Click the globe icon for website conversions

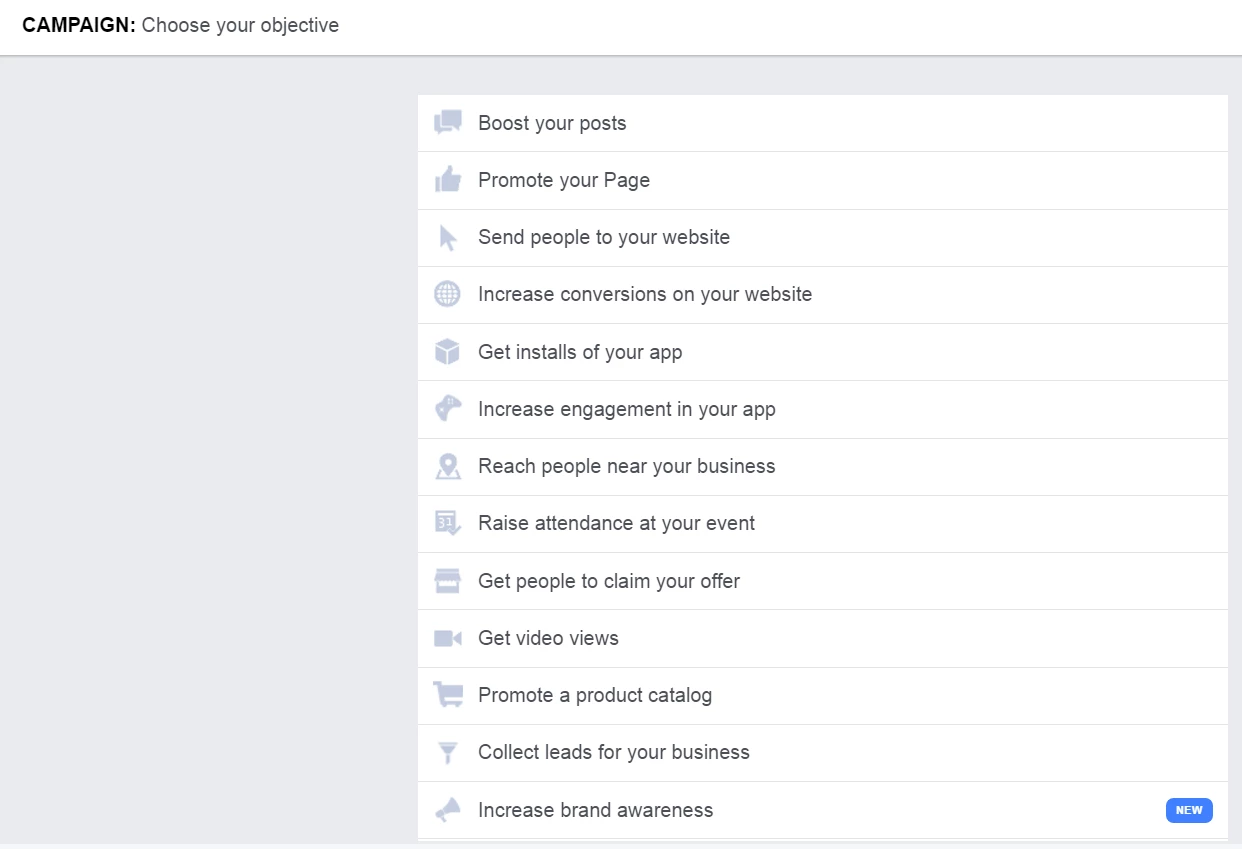pyautogui.click(x=447, y=294)
